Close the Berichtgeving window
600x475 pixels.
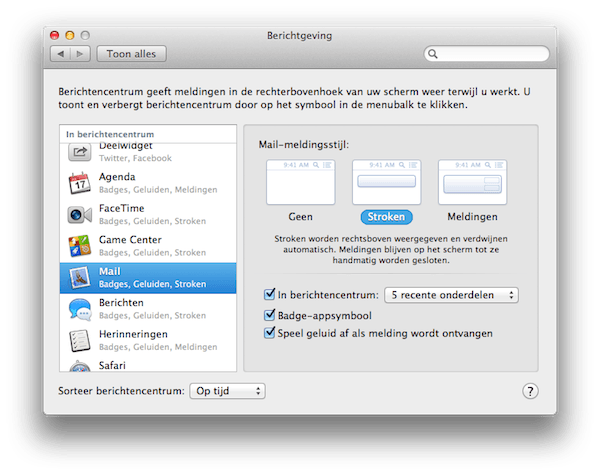pos(55,36)
